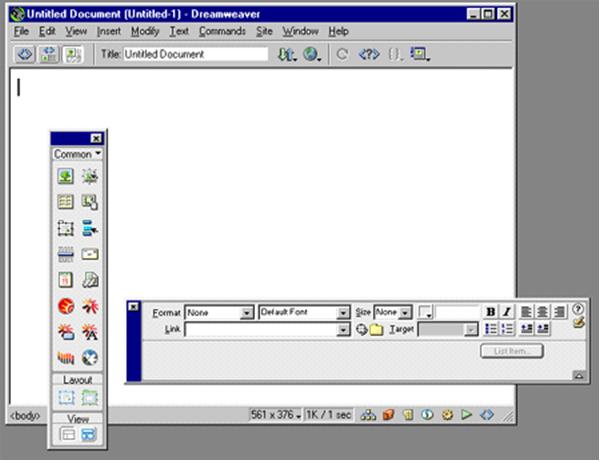This screenshot has height=461, width=600.
Task: Open Reference panel icon in toolbar
Action: point(369,54)
